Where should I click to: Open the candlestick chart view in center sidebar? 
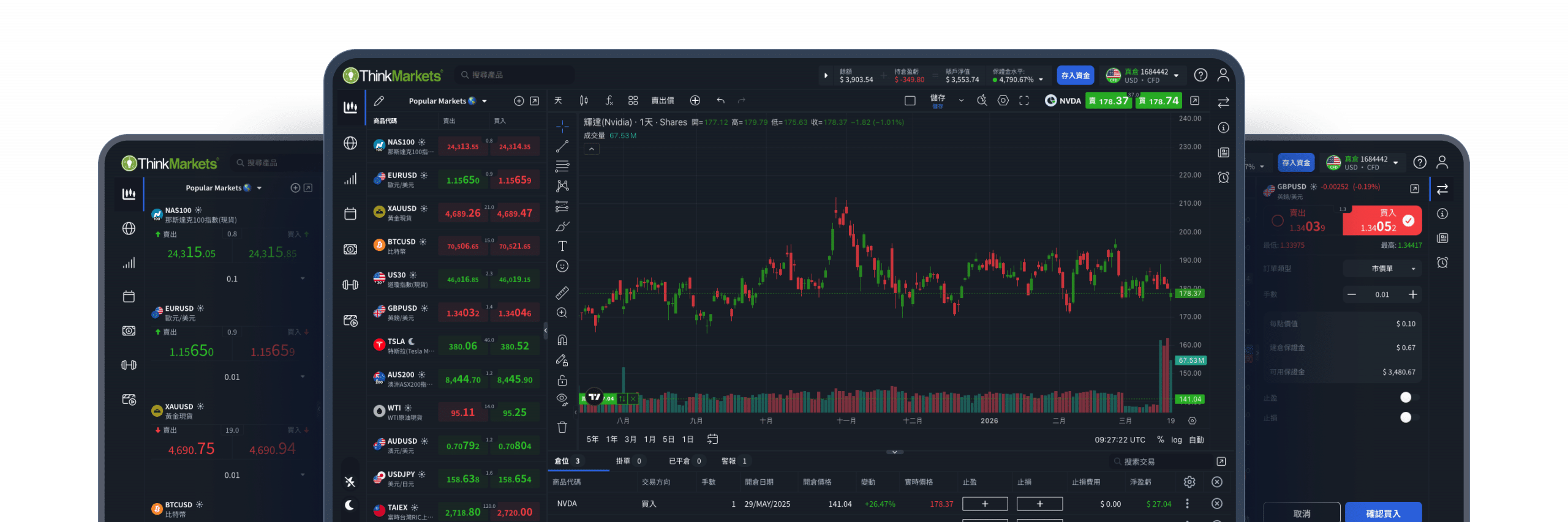point(350,107)
